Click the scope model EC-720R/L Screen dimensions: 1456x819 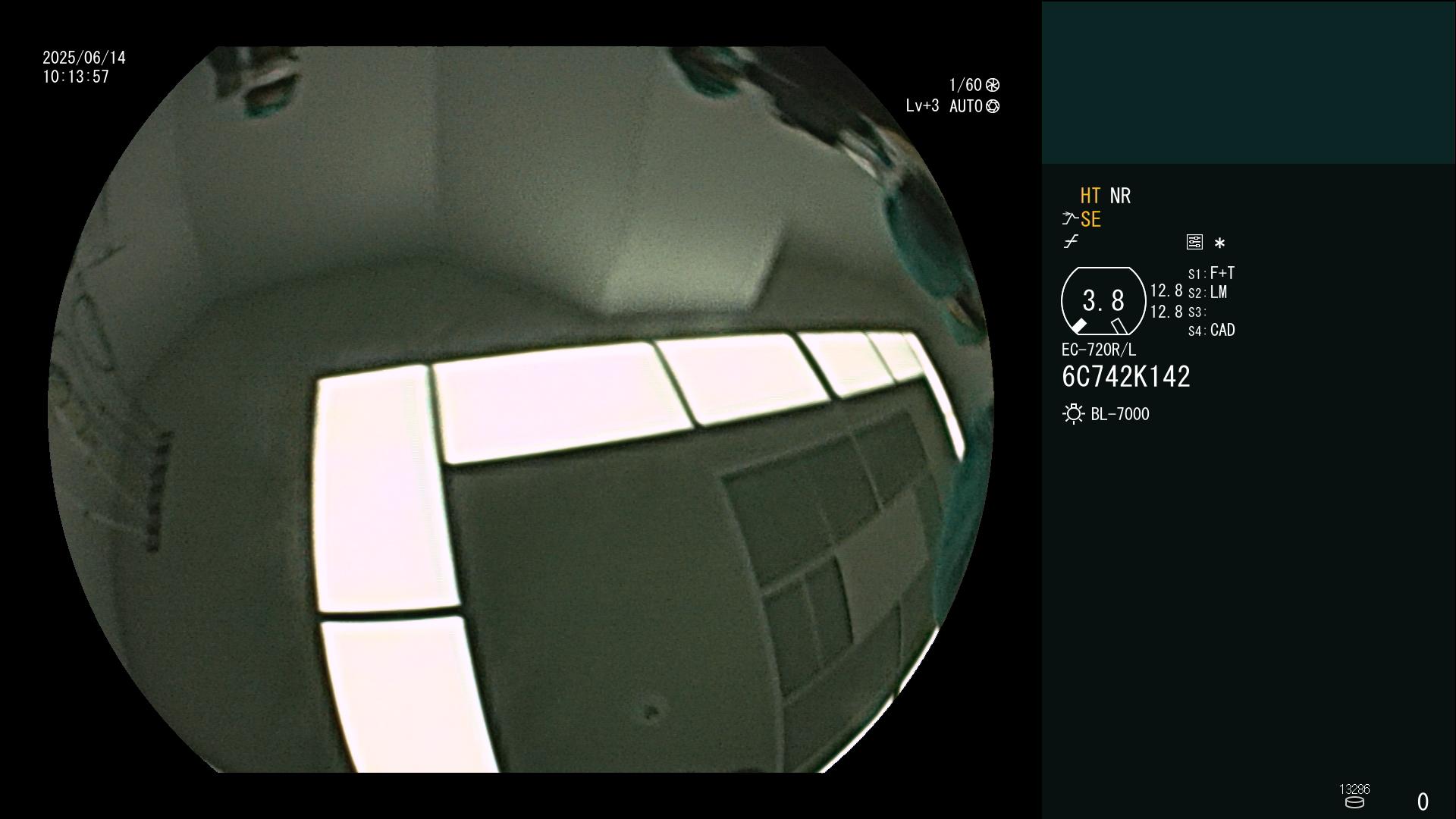click(x=1099, y=350)
